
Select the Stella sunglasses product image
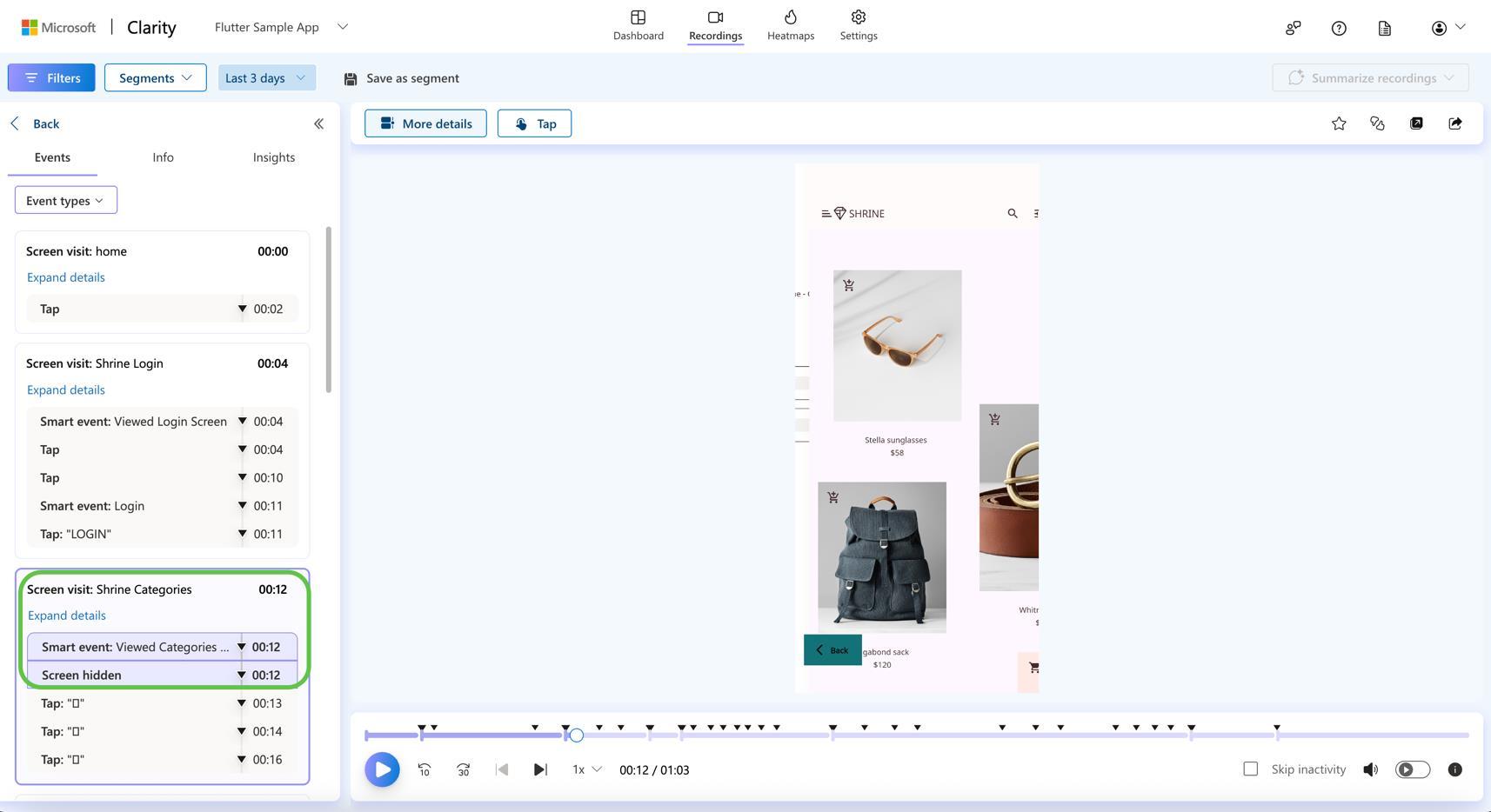(897, 345)
